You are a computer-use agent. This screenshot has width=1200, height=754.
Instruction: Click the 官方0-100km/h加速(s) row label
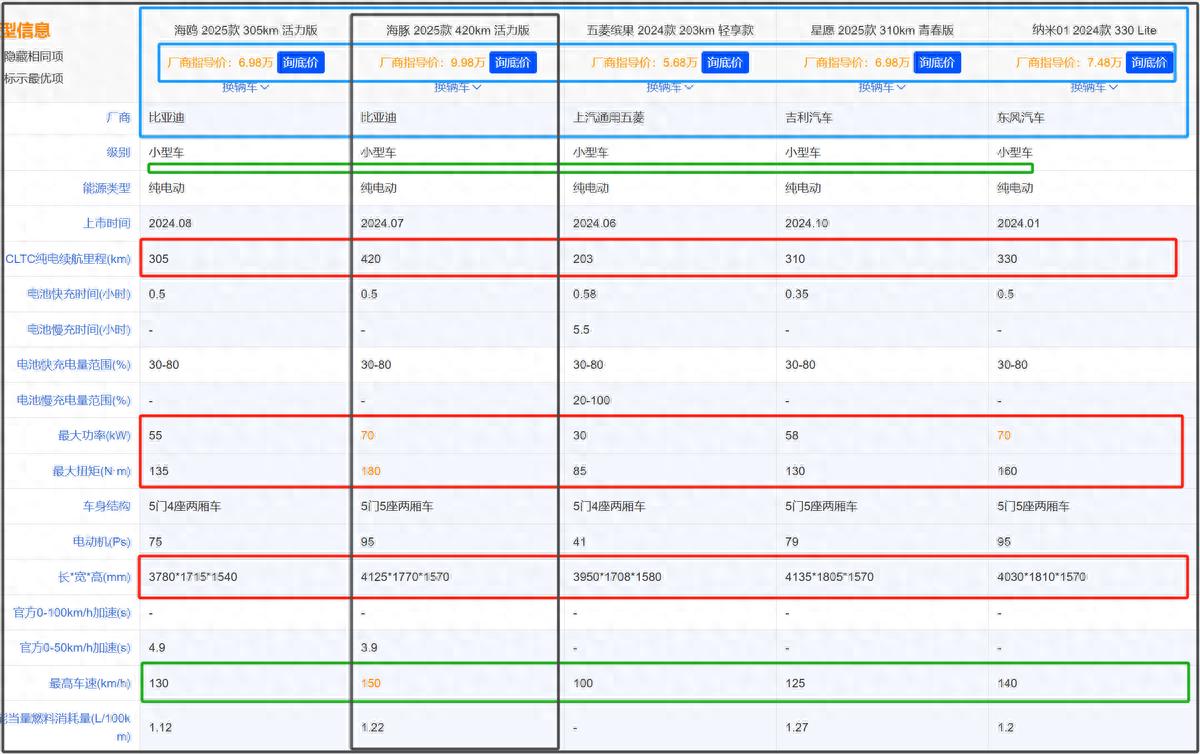pos(71,612)
